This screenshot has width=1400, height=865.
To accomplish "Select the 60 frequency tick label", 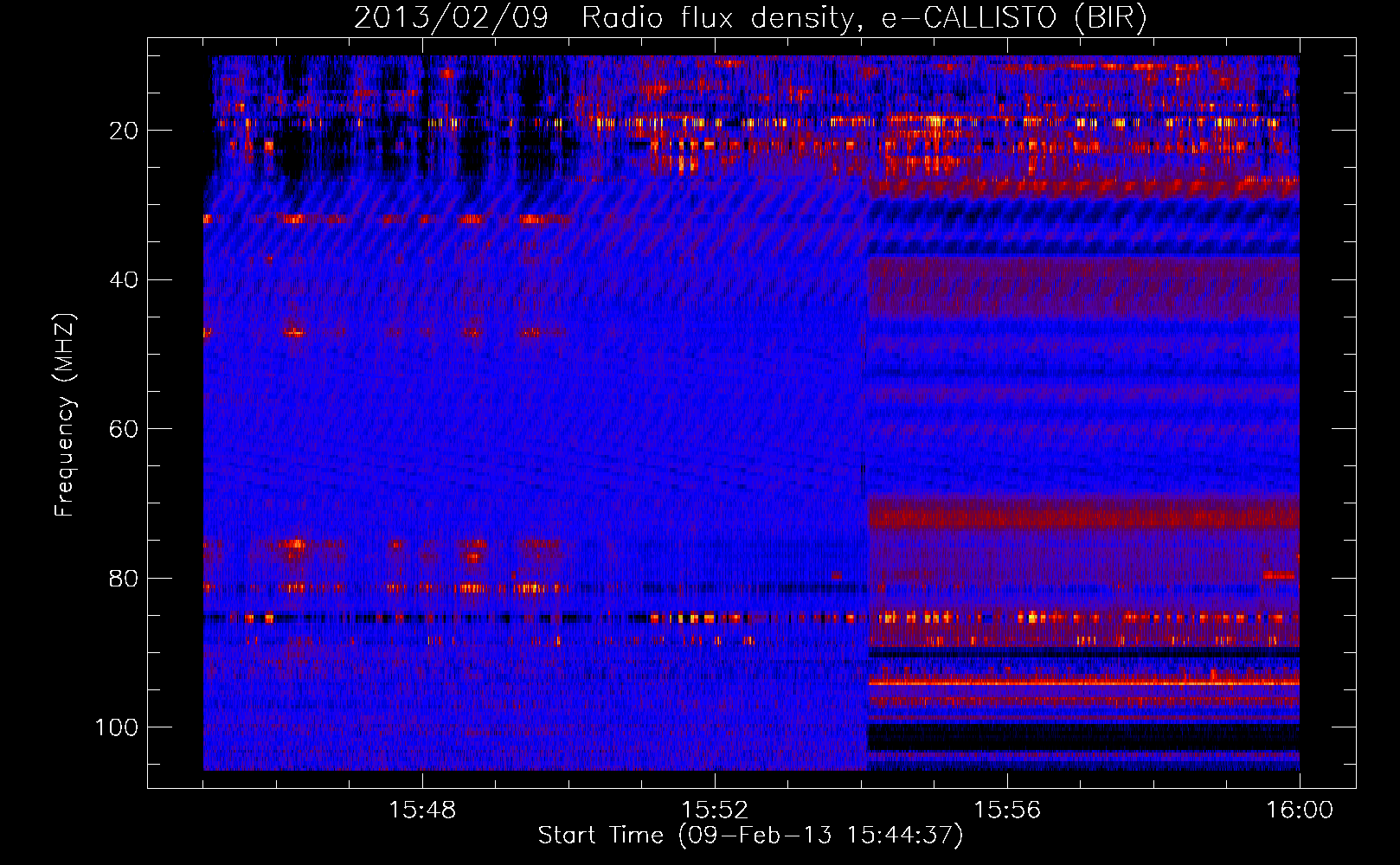I will (124, 429).
